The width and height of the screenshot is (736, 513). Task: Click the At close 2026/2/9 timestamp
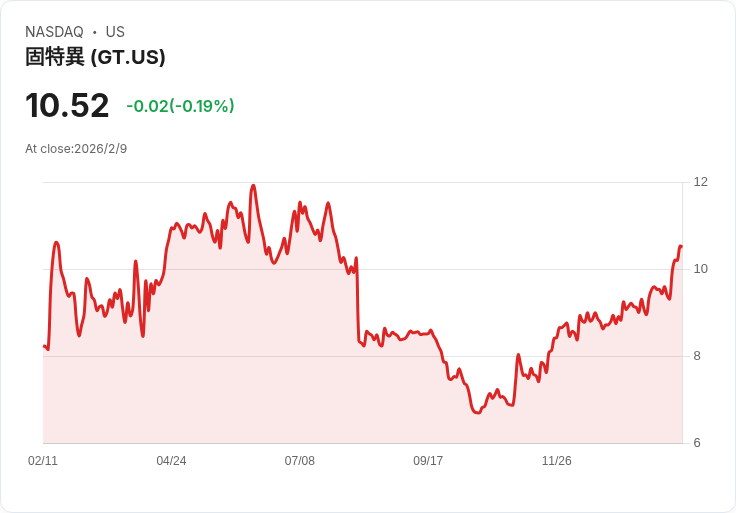coord(76,149)
